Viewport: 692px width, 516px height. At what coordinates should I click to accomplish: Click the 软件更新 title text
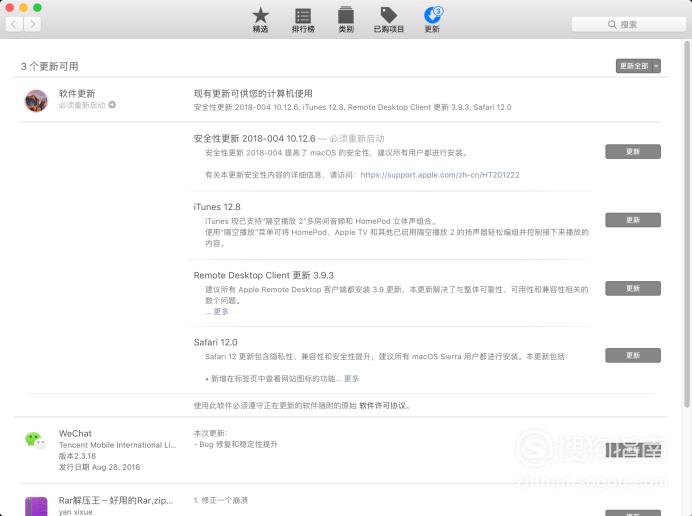[x=77, y=94]
